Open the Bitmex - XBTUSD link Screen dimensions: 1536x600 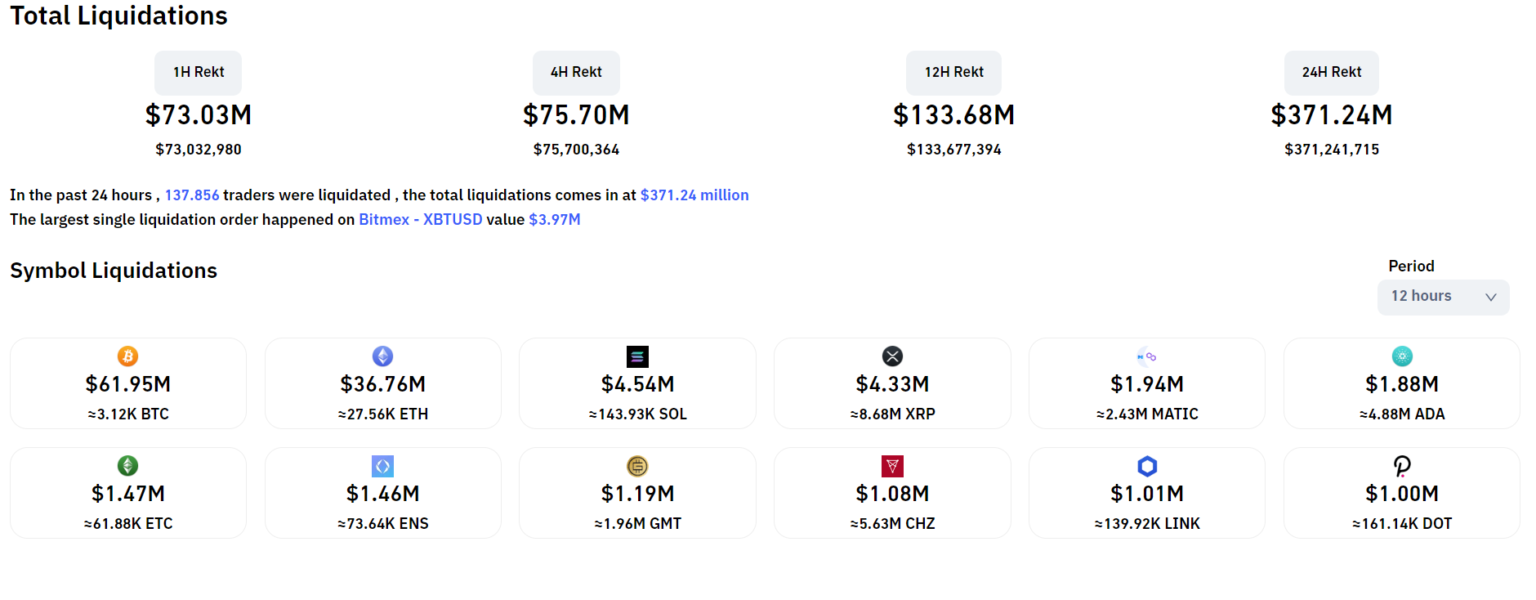click(420, 219)
